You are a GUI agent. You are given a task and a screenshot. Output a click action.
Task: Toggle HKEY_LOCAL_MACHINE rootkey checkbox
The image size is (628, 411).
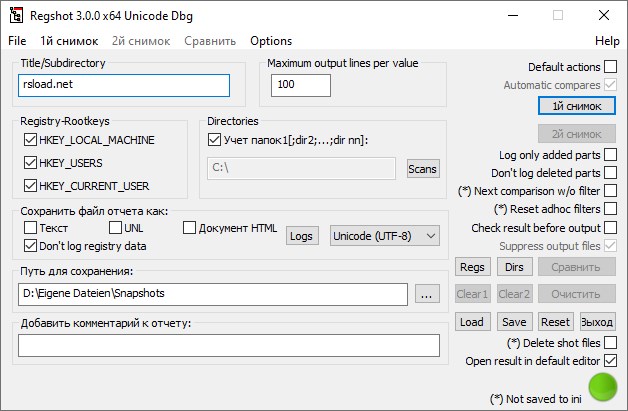30,140
